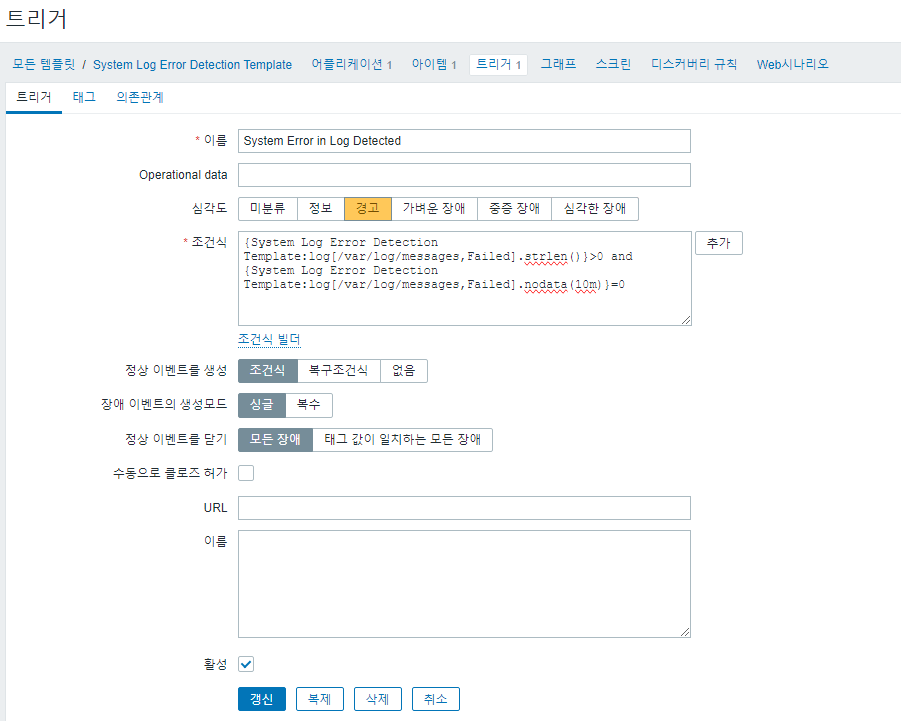Go to 아이템 1 tab
This screenshot has width=901, height=721.
pyautogui.click(x=434, y=64)
